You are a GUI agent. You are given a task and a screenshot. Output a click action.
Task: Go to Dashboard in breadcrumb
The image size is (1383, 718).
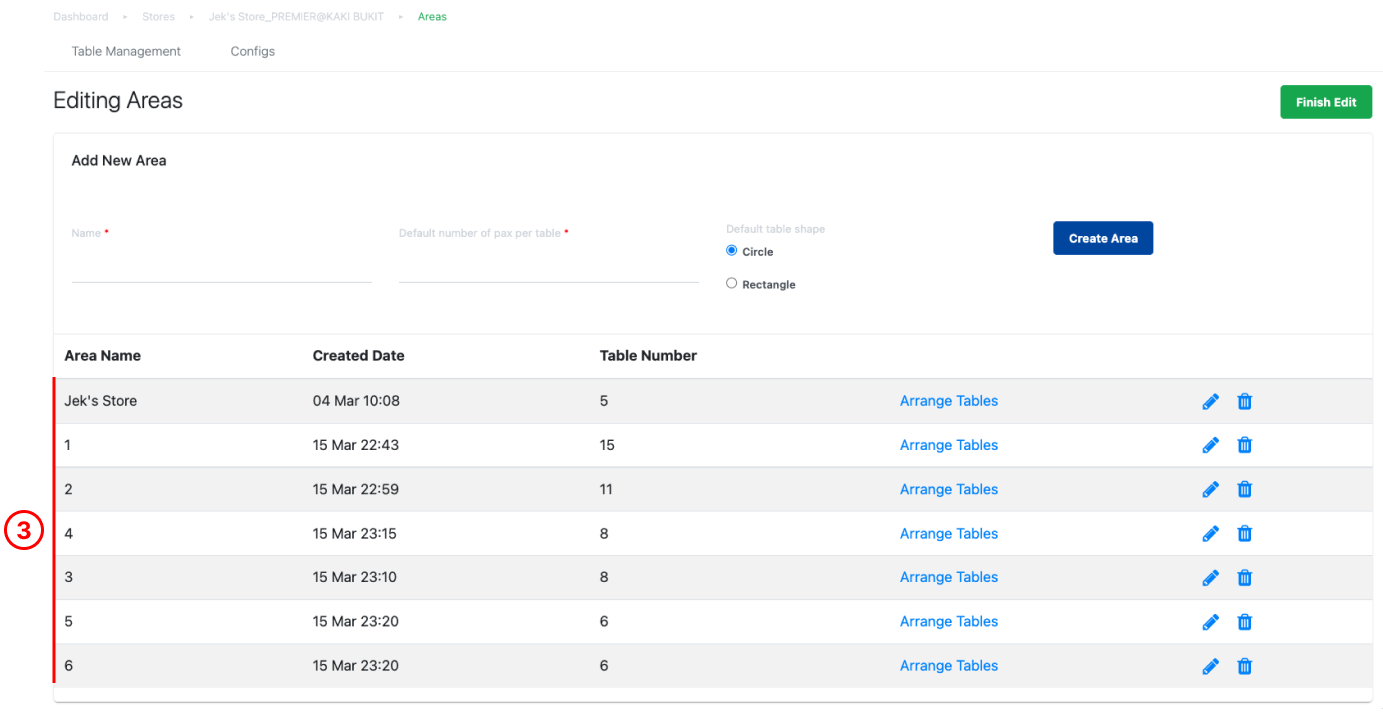point(81,17)
